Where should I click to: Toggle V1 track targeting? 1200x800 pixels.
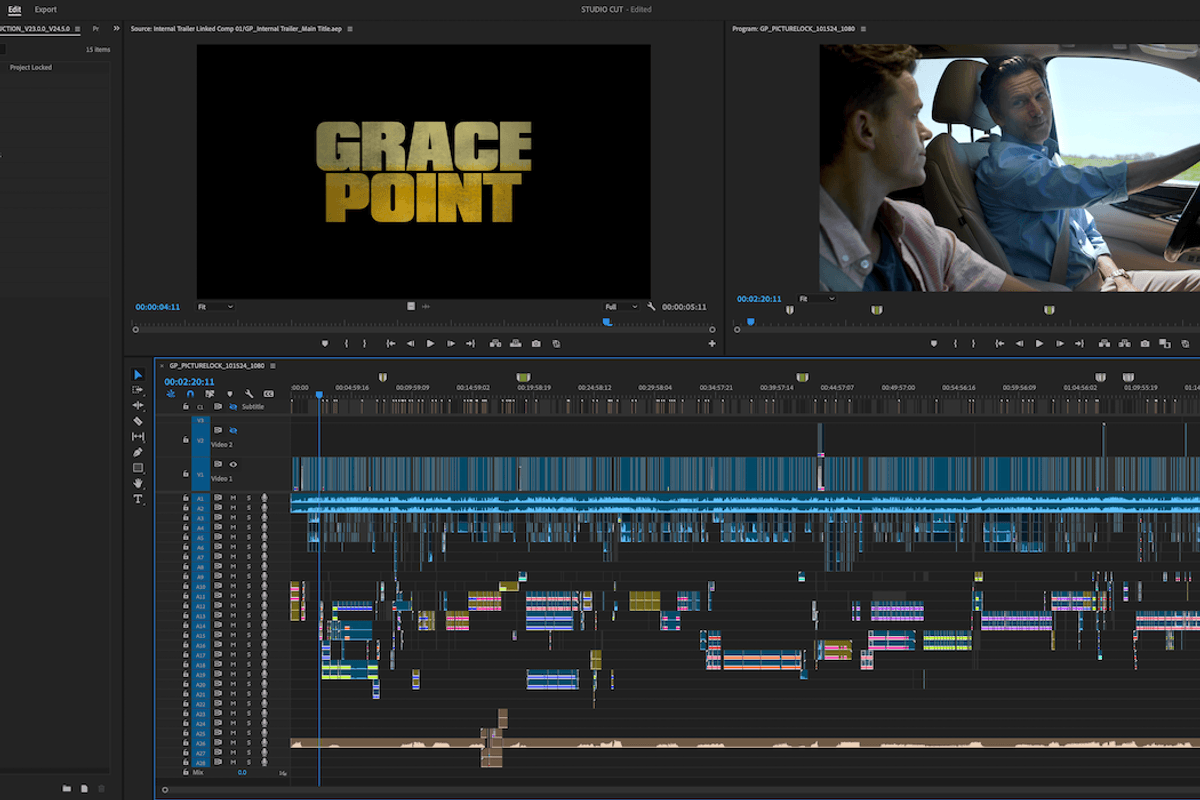pyautogui.click(x=200, y=475)
